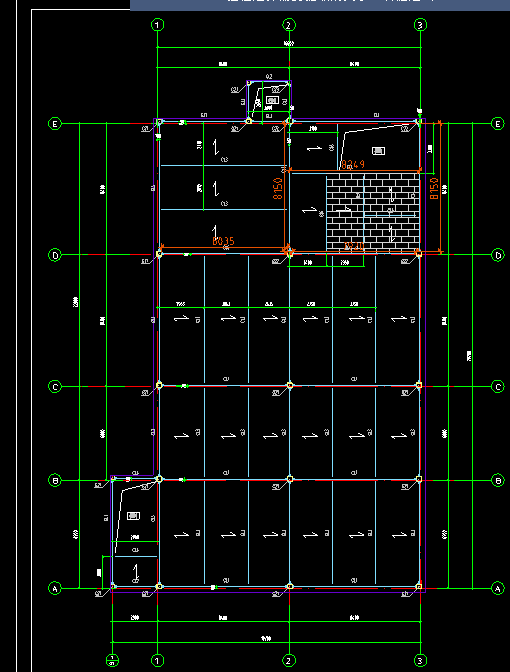Select the orange 8035 dimension text
This screenshot has height=672, width=510.
point(223,241)
